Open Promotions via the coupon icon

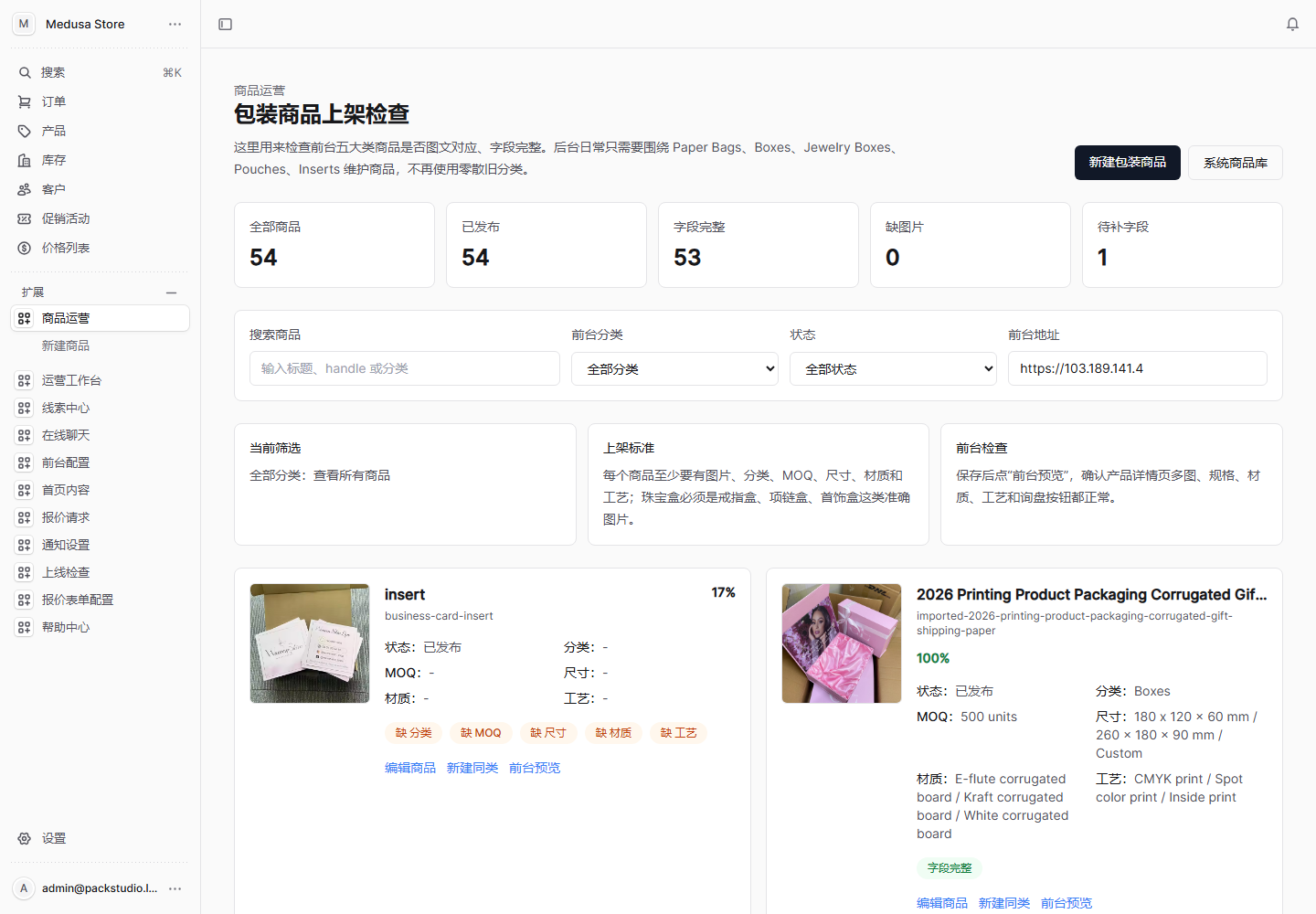[25, 218]
